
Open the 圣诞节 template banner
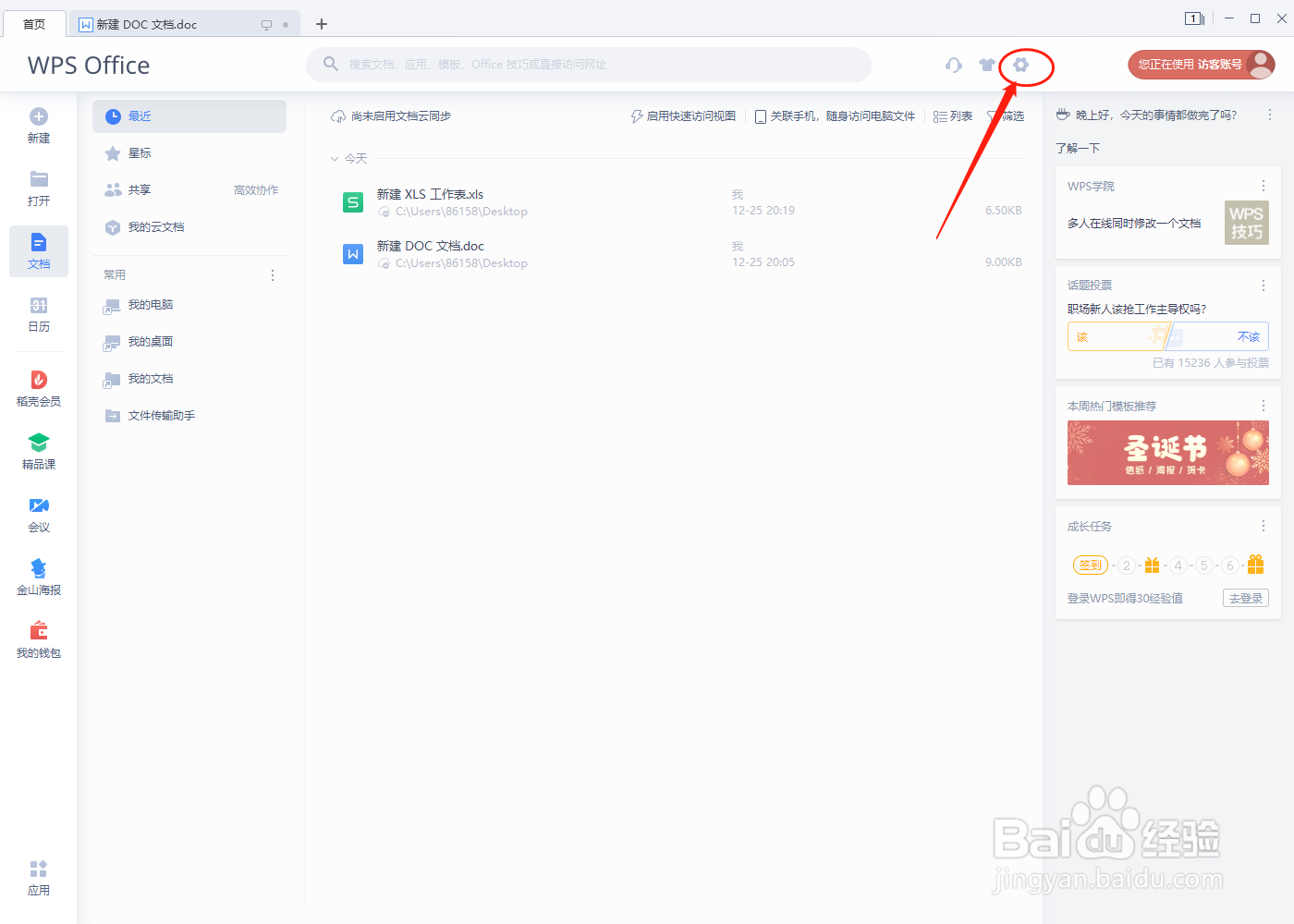[1168, 453]
